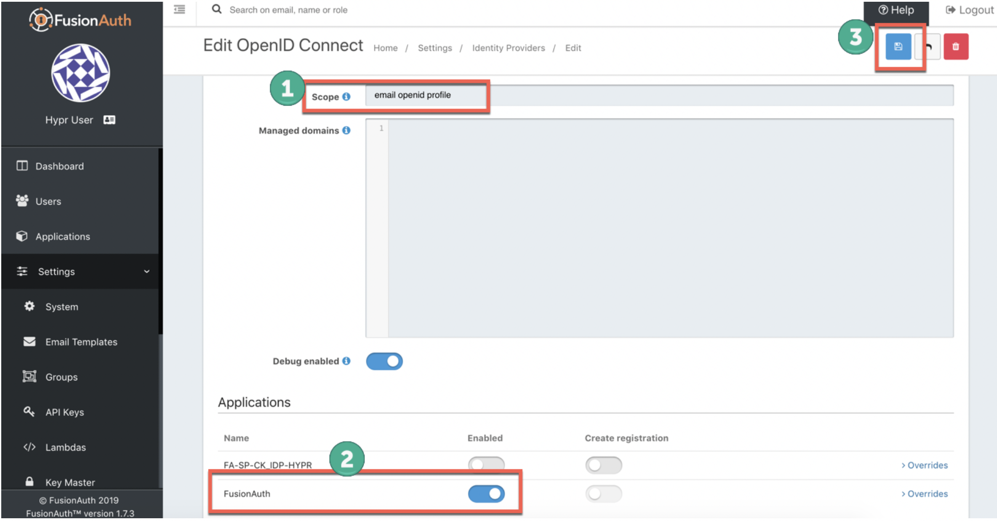Click the Edit breadcrumb
Screen dimensions: 997x521
573,48
